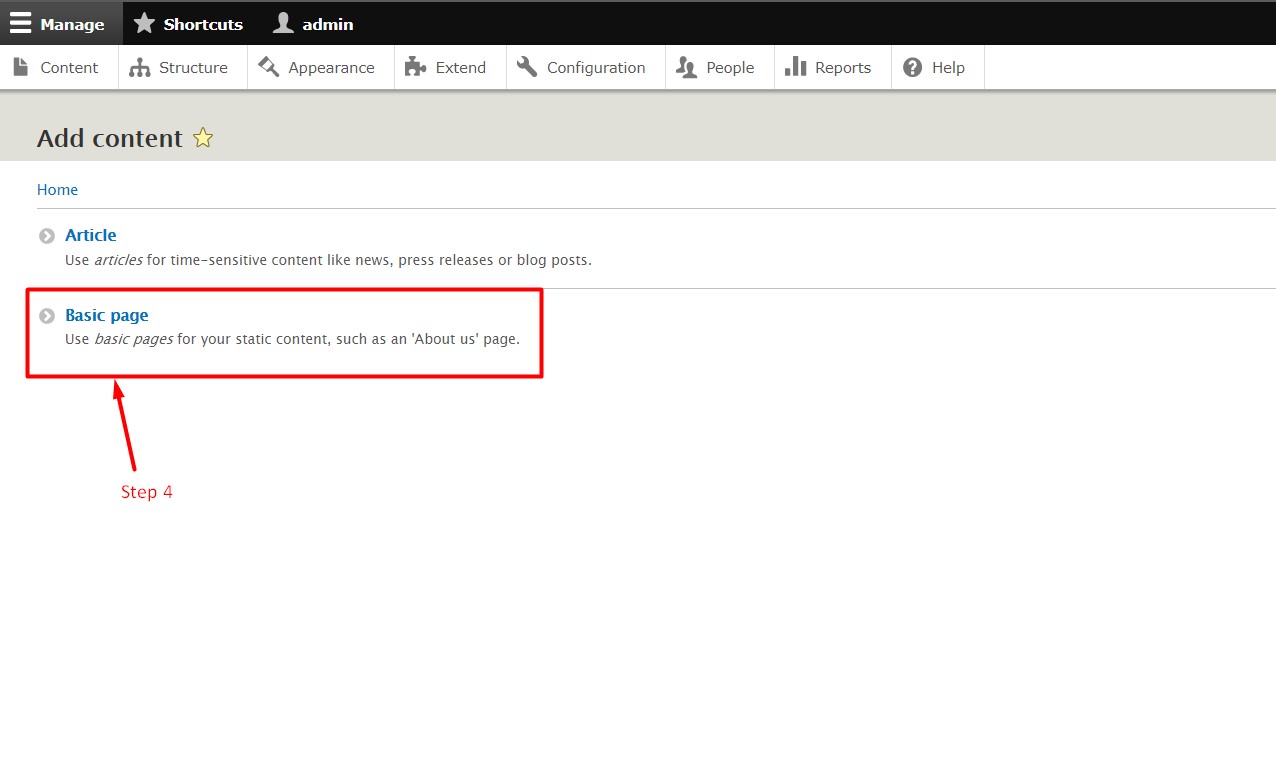
Task: Follow the Home breadcrumb link
Action: click(57, 190)
